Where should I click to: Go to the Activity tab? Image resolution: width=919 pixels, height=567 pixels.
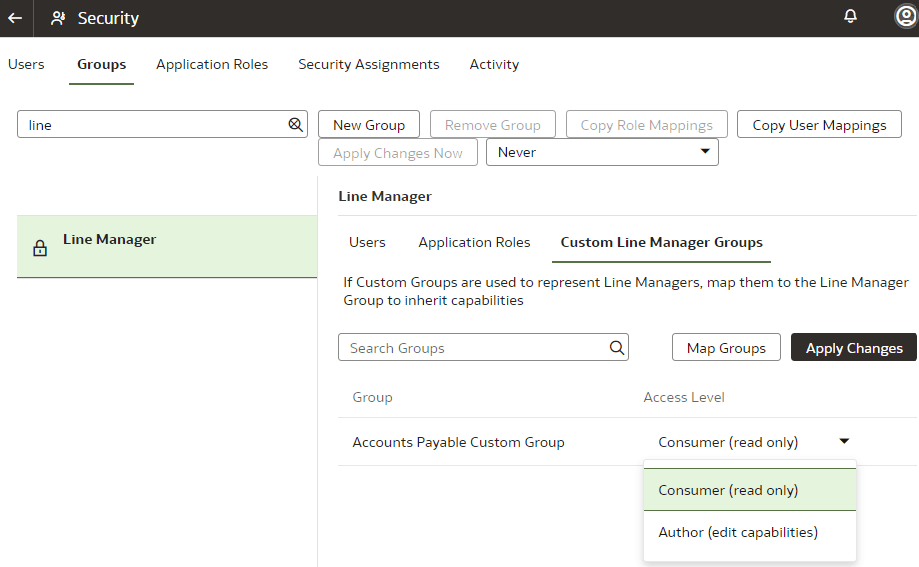pyautogui.click(x=494, y=64)
